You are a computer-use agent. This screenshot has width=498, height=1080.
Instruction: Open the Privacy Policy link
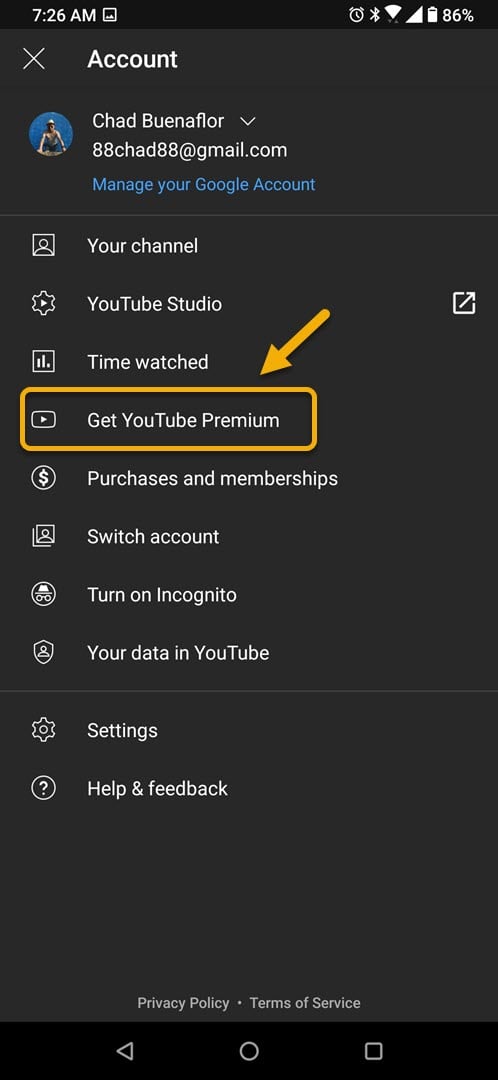click(x=183, y=1003)
